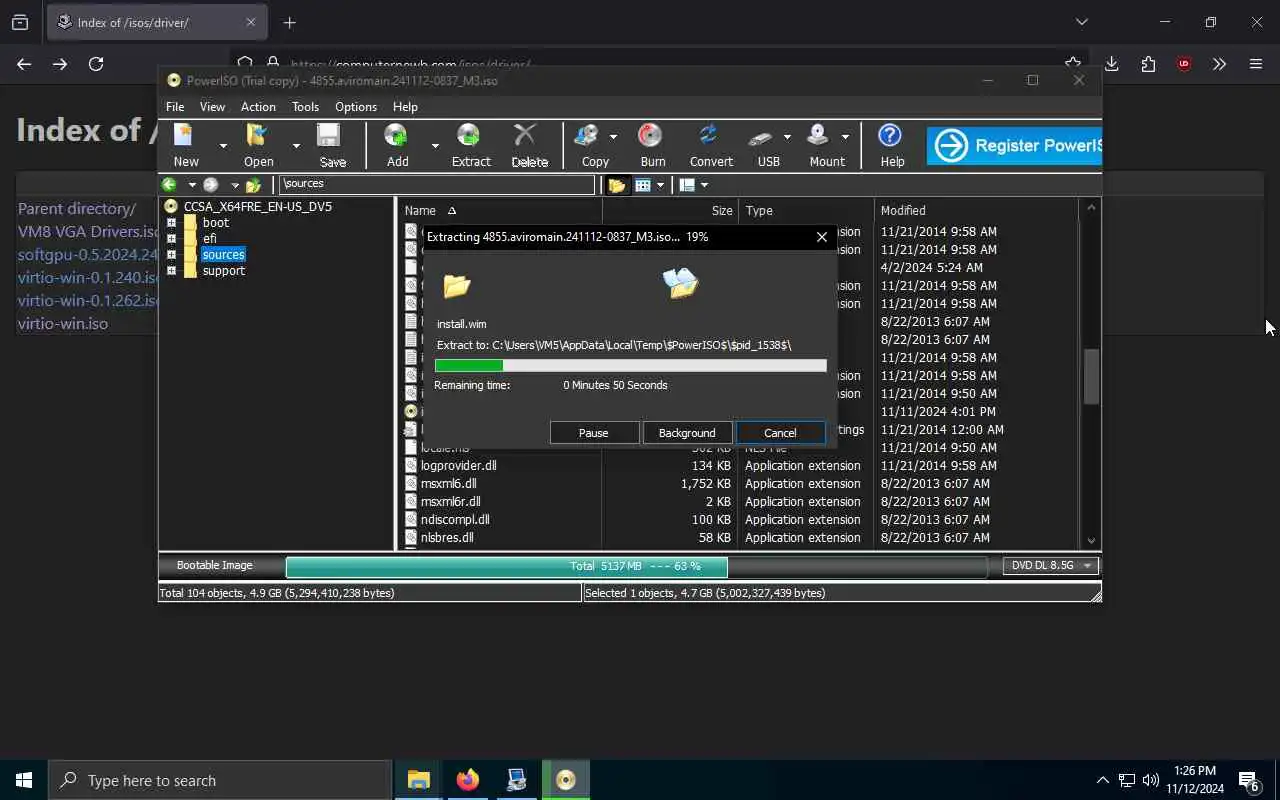Click the Save toolbar icon
The width and height of the screenshot is (1280, 800).
(330, 136)
